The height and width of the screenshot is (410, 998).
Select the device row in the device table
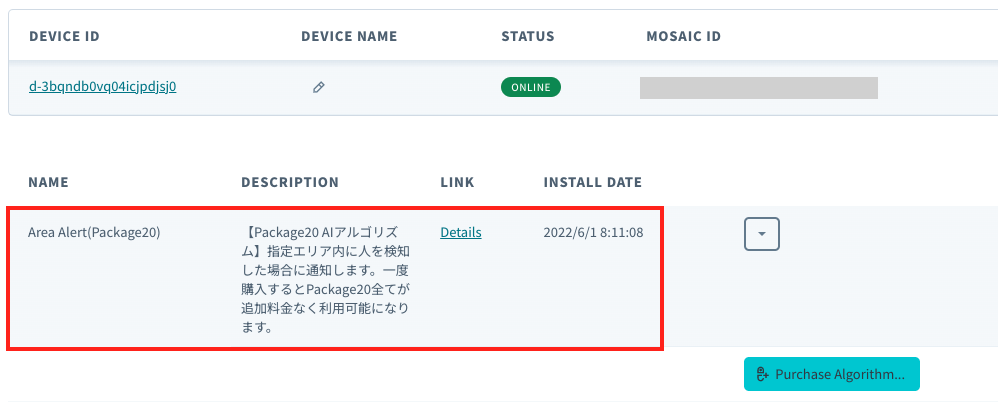click(x=503, y=88)
